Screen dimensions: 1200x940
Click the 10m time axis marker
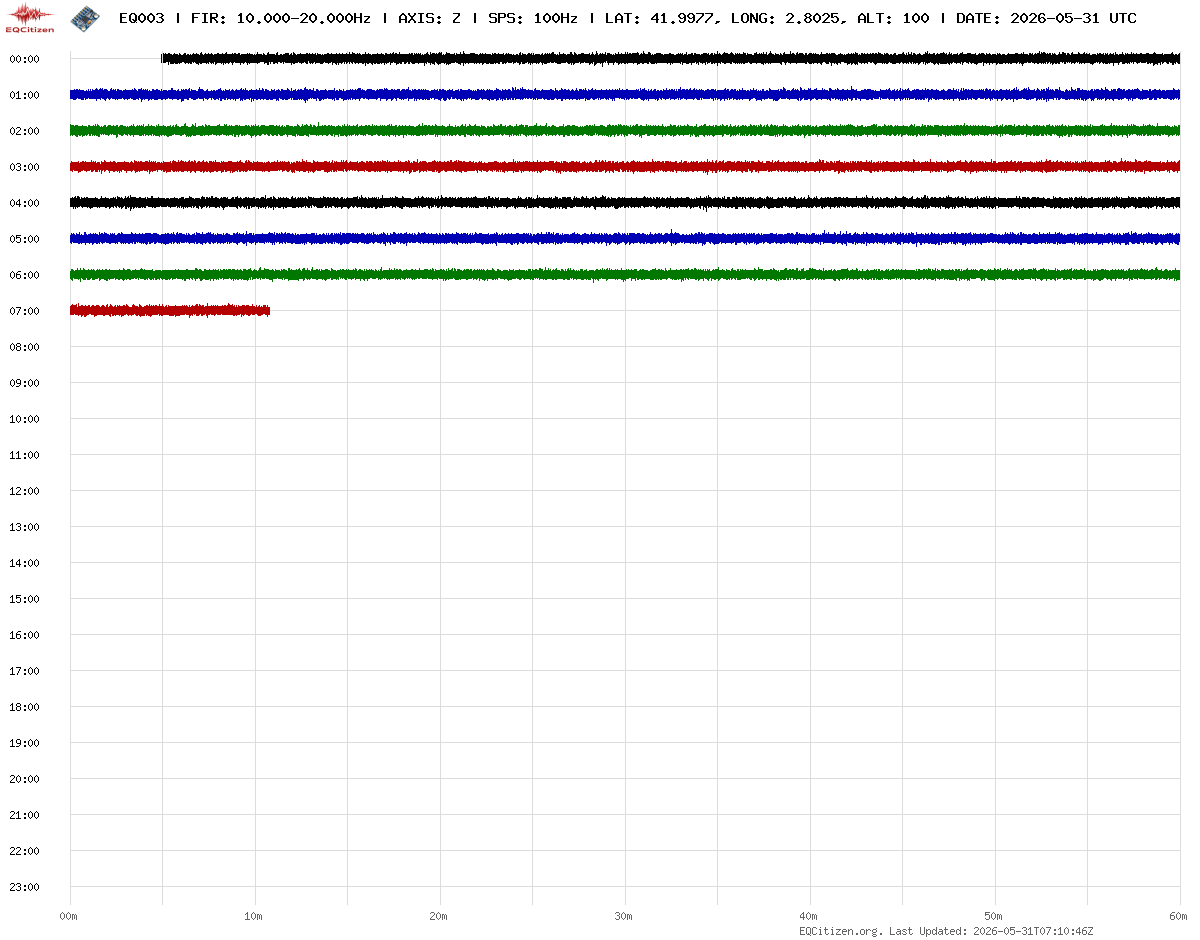(x=254, y=916)
